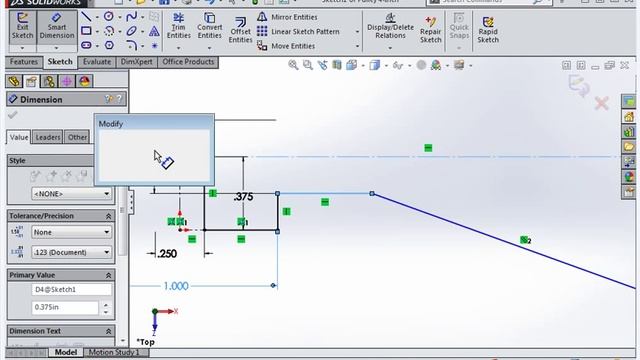Screen dimensions: 640x360
Task: Select the Point sketch tool
Action: (155, 46)
